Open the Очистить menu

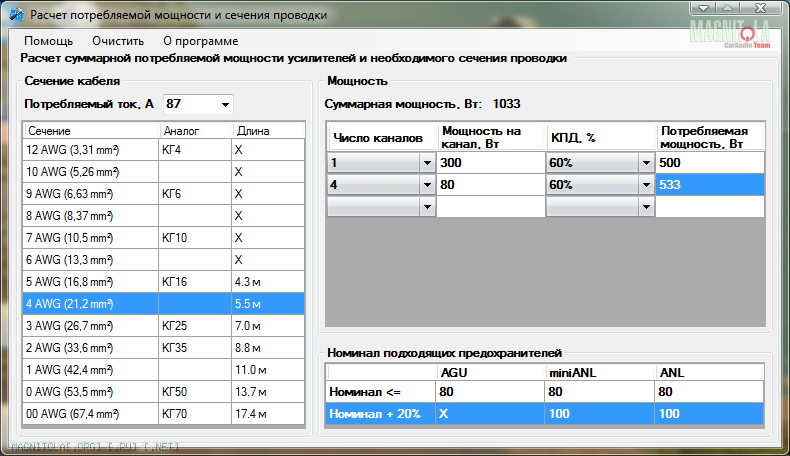(x=118, y=41)
